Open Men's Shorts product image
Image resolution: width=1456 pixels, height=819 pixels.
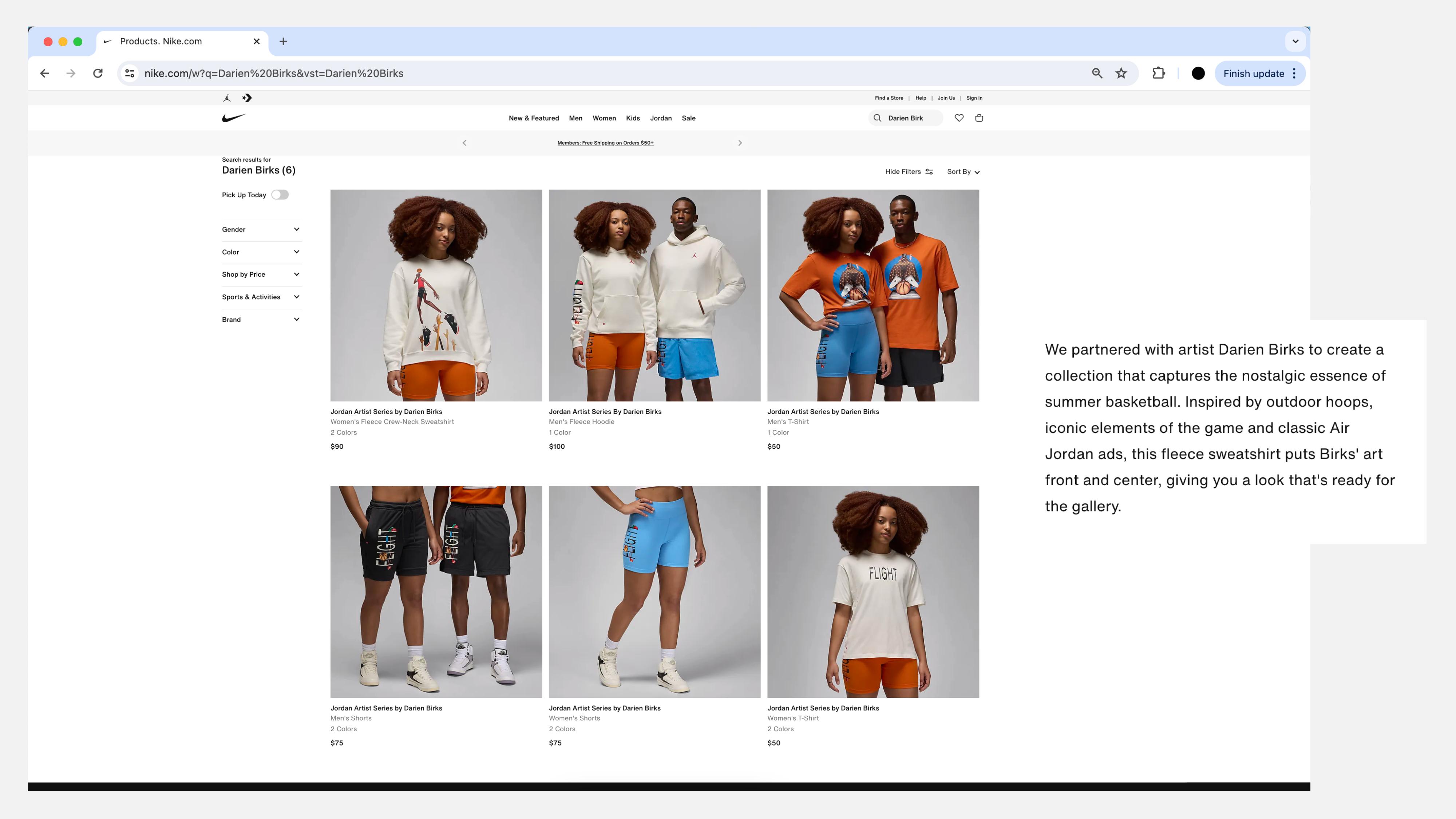click(436, 591)
